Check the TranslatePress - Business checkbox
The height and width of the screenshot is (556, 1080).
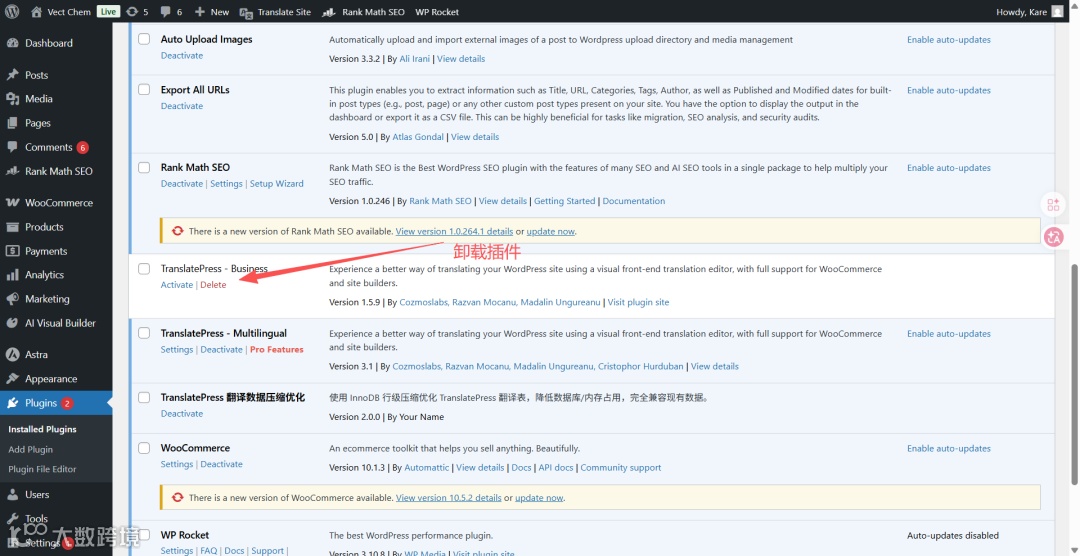(144, 269)
